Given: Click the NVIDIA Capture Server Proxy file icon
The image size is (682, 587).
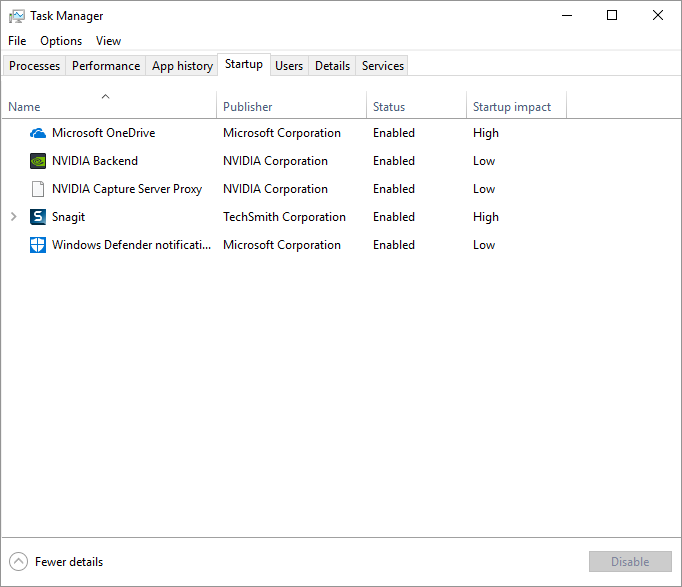Looking at the screenshot, I should click(x=38, y=189).
